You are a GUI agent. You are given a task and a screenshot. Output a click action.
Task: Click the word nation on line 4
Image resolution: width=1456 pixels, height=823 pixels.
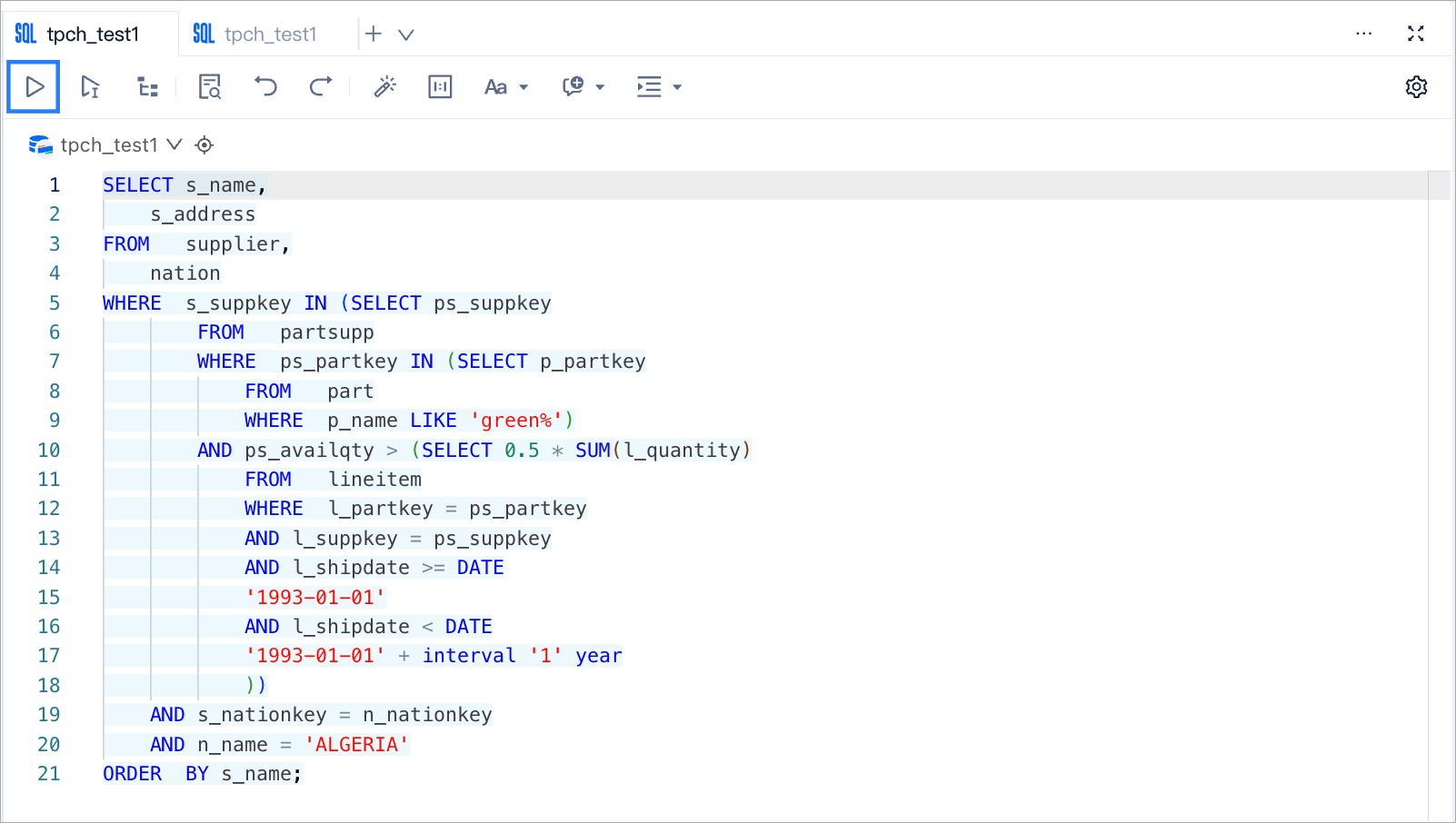[185, 273]
